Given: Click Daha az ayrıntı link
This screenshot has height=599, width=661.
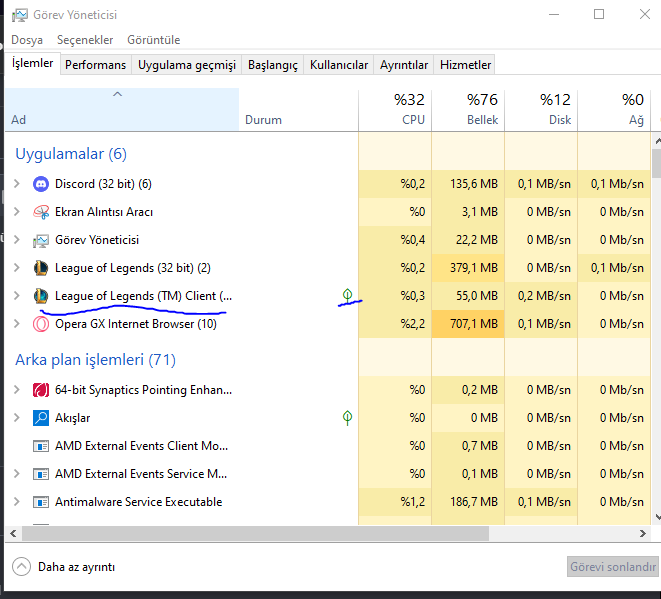Looking at the screenshot, I should (x=76, y=567).
